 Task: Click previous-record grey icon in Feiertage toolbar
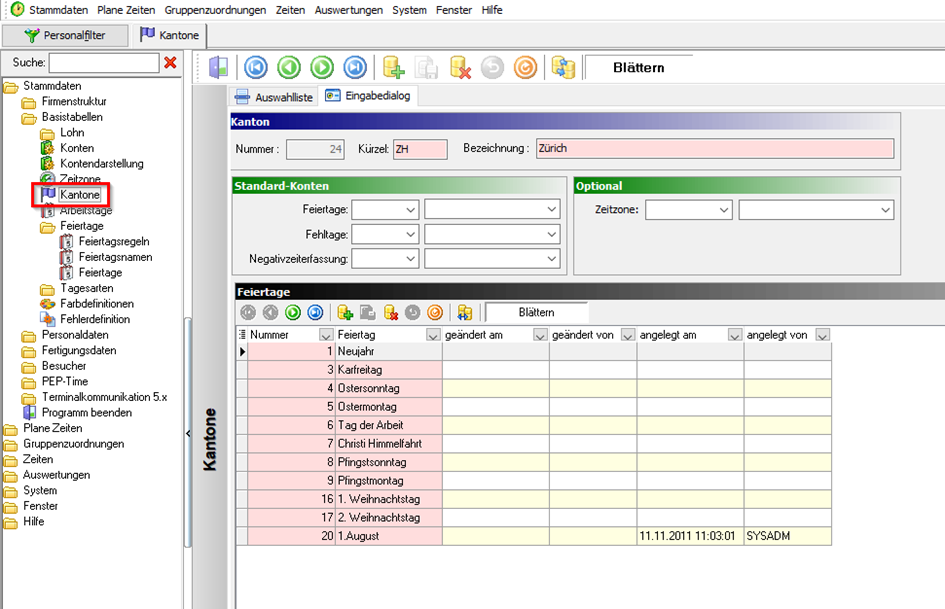(x=271, y=312)
